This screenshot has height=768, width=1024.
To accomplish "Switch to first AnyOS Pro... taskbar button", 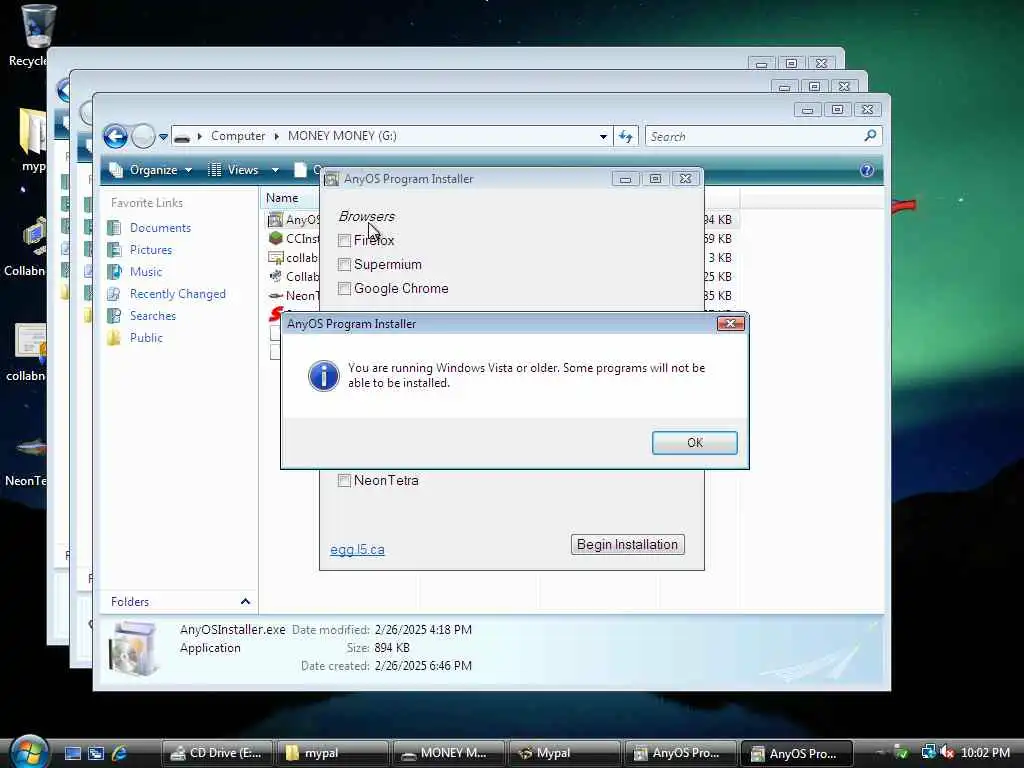I will (679, 753).
